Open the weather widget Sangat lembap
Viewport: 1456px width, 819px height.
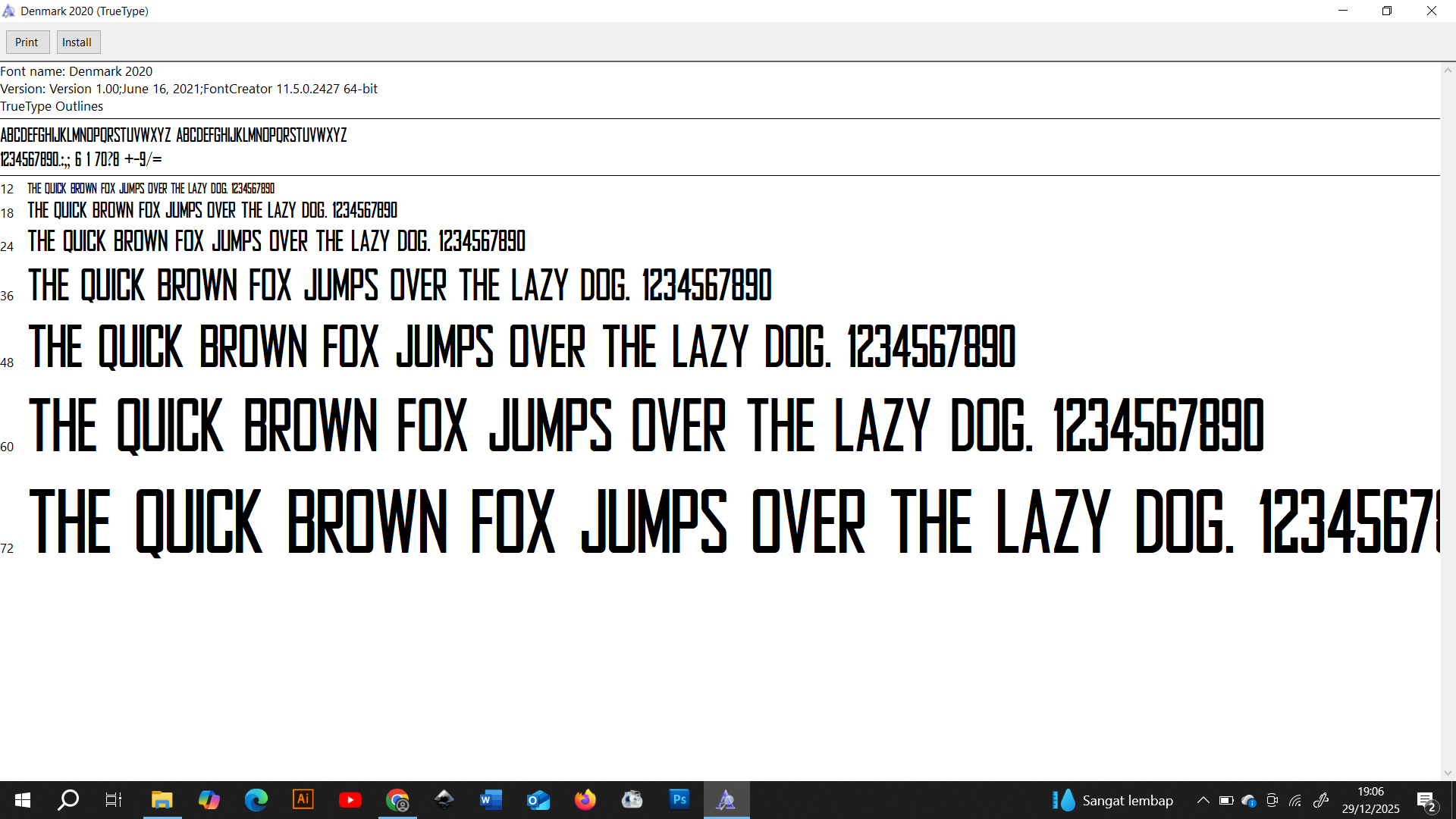point(1112,800)
